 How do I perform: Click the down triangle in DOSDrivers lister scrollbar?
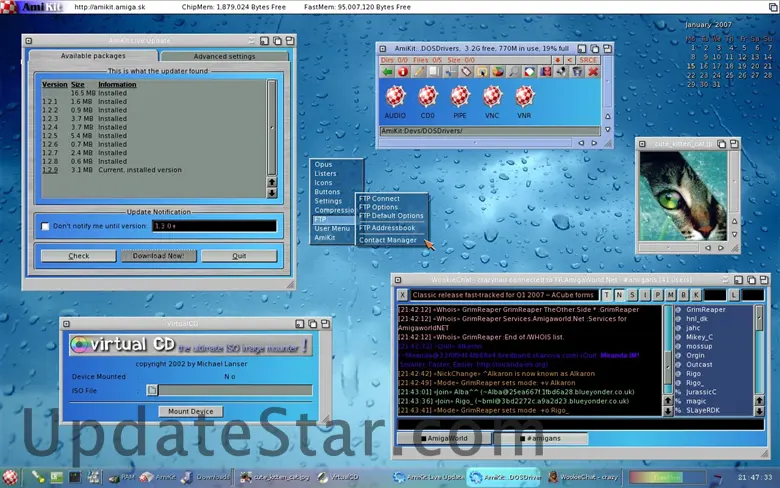pyautogui.click(x=608, y=129)
